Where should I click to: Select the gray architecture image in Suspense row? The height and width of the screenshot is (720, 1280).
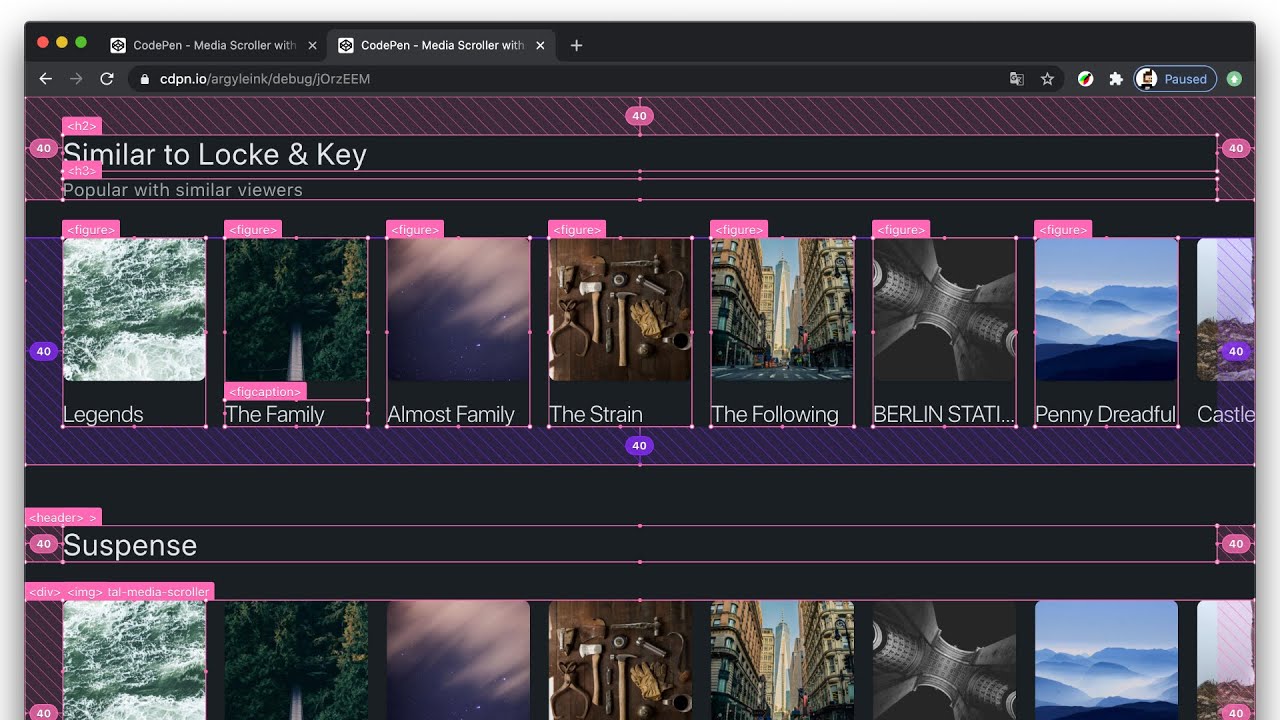pyautogui.click(x=944, y=660)
